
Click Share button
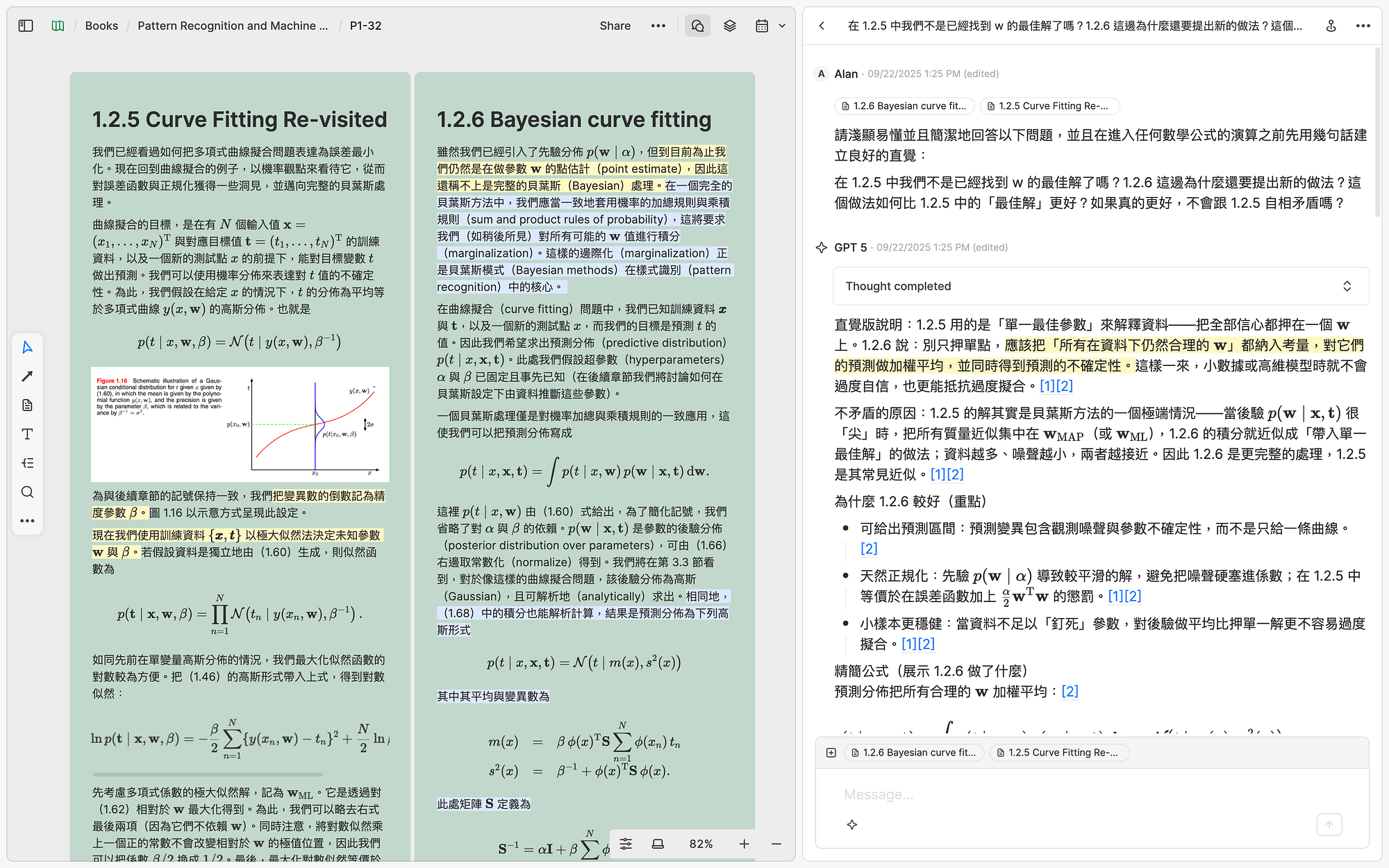pyautogui.click(x=615, y=26)
